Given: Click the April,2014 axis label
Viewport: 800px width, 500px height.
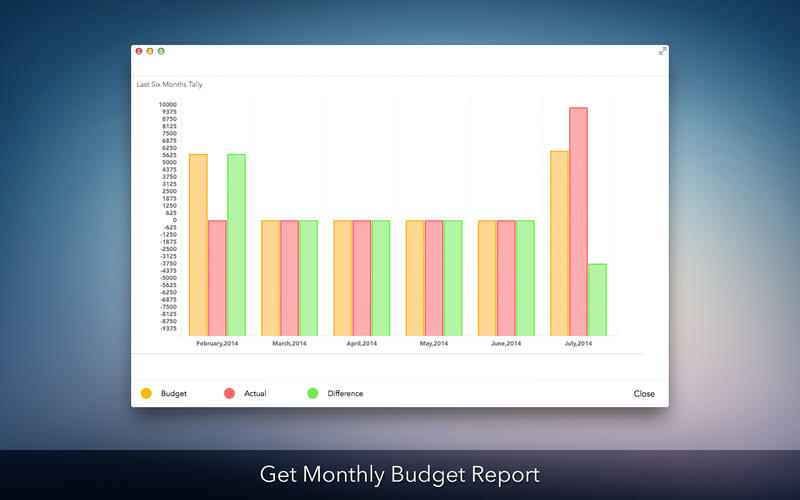Looking at the screenshot, I should pyautogui.click(x=362, y=343).
